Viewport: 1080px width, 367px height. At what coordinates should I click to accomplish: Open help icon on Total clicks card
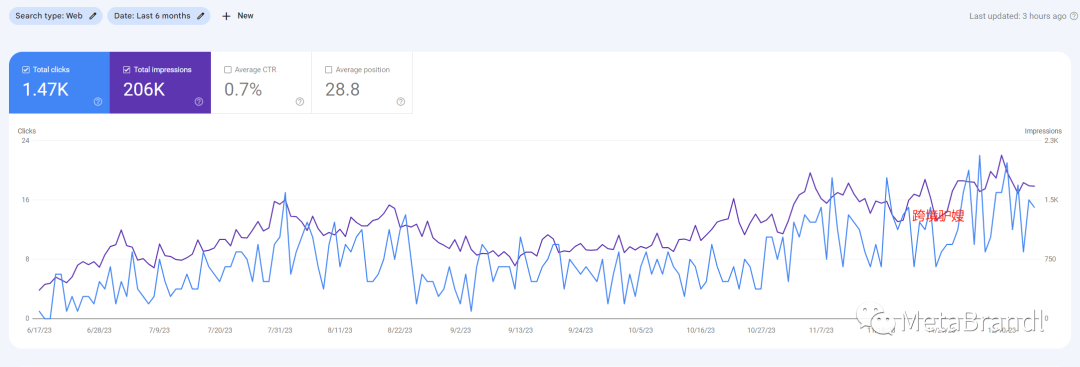pos(98,102)
